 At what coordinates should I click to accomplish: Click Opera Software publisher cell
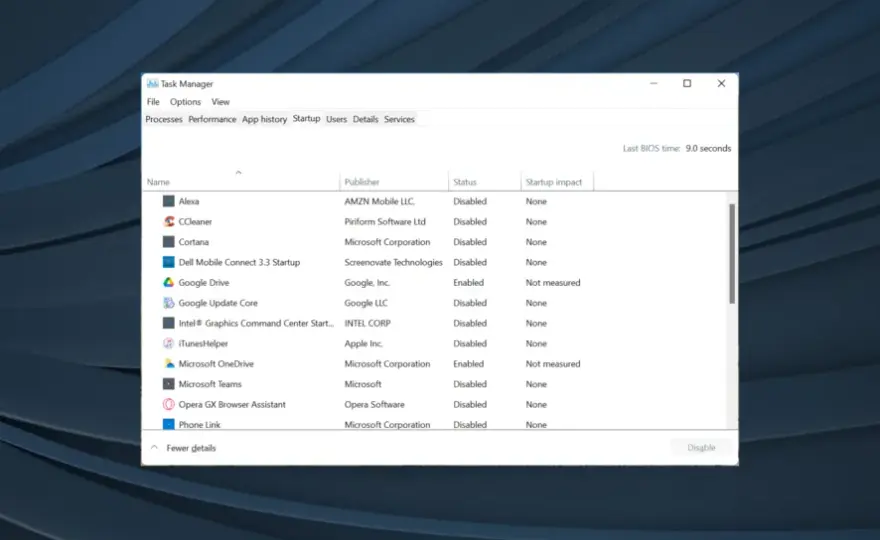point(374,404)
